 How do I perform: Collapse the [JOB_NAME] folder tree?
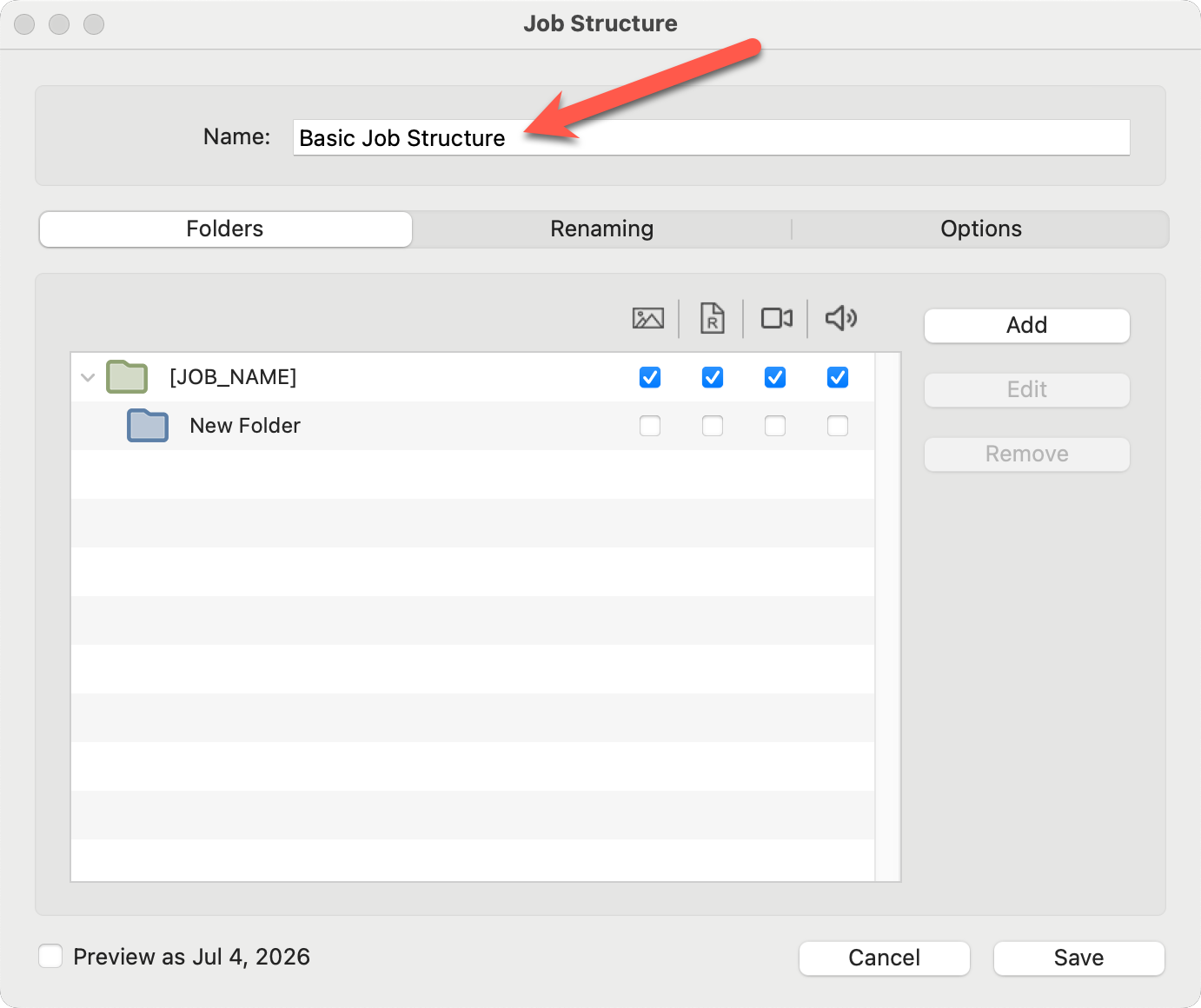(x=88, y=378)
